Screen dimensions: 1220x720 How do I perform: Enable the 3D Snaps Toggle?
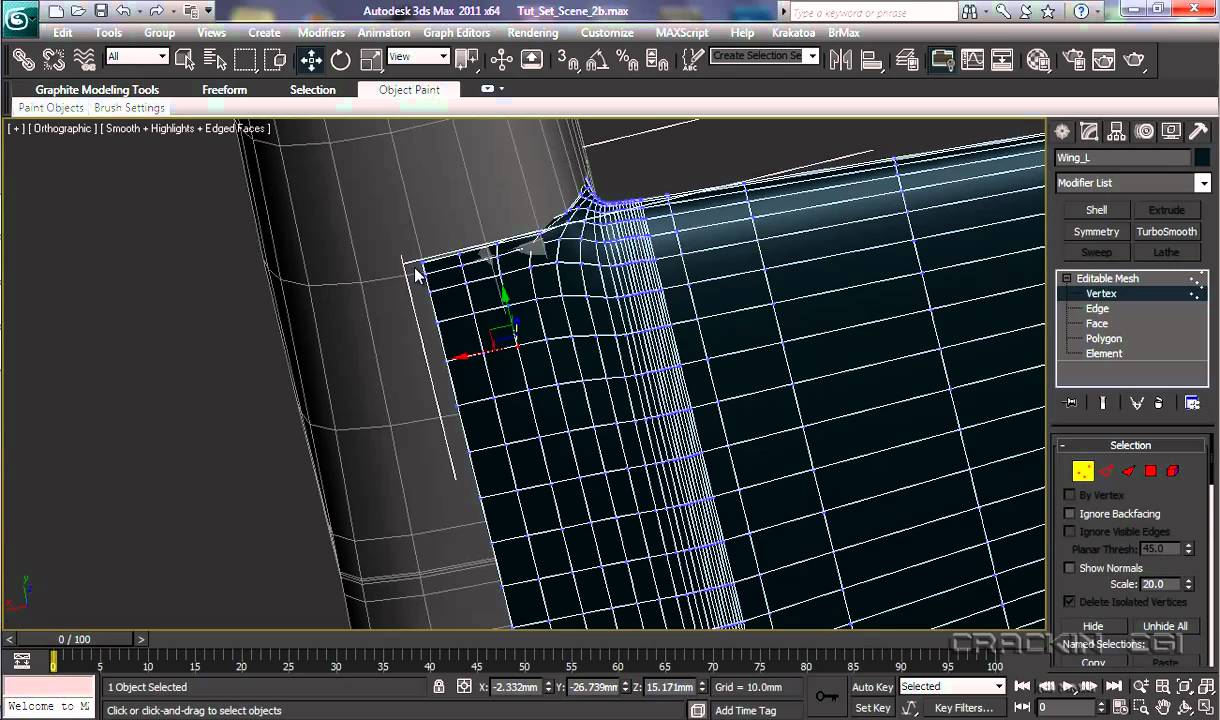pyautogui.click(x=568, y=60)
